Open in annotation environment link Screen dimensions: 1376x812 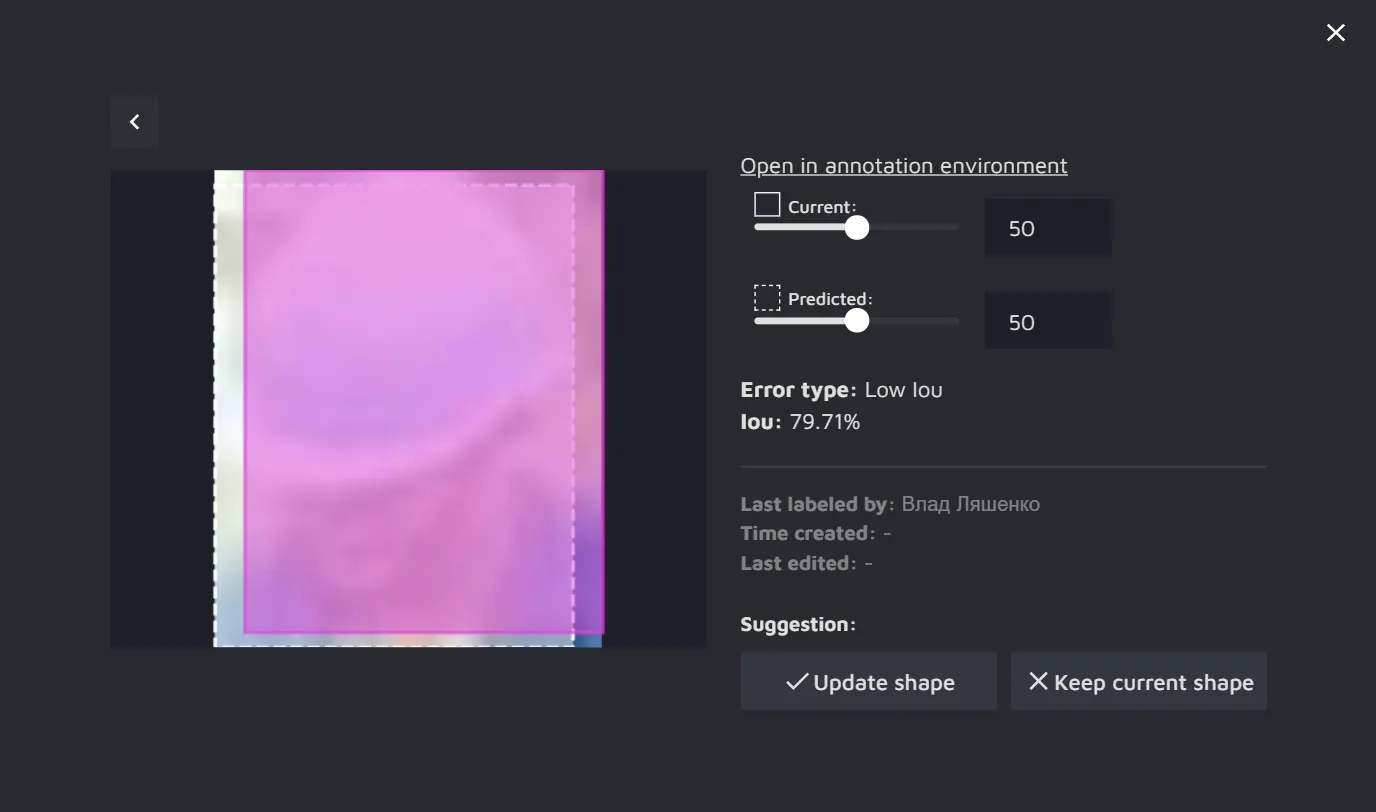(x=903, y=166)
